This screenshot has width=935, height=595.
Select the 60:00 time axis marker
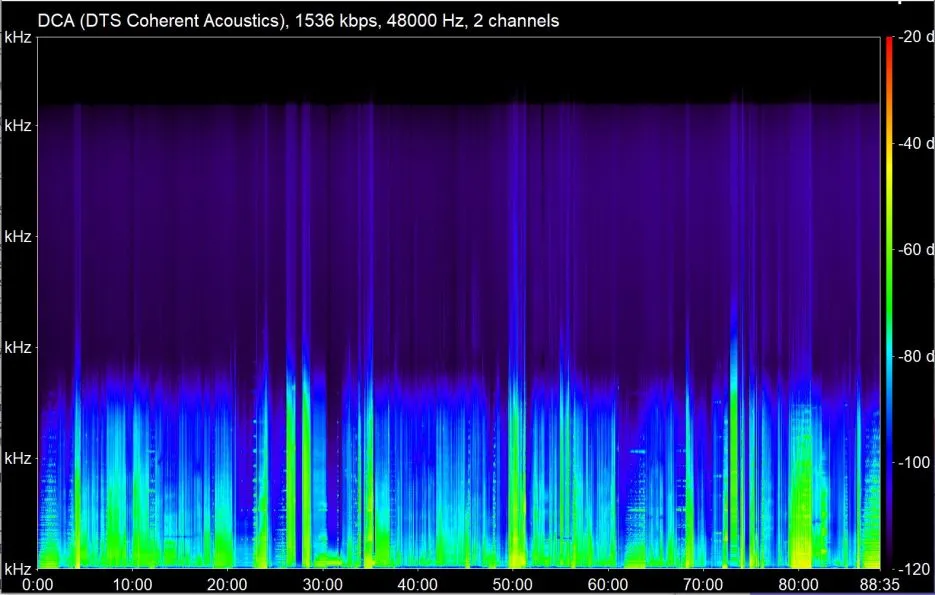pyautogui.click(x=607, y=584)
